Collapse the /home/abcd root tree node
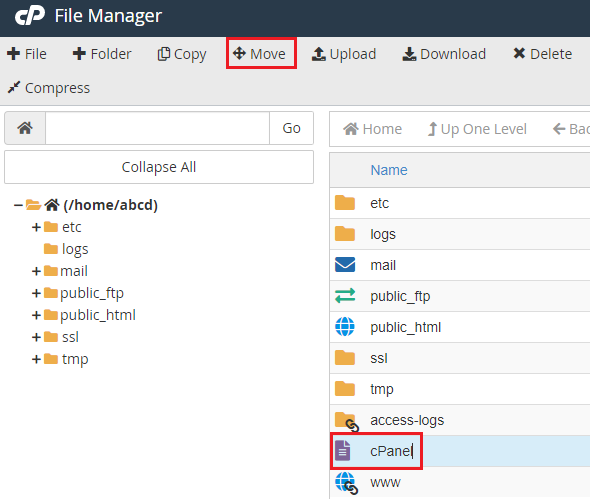 pyautogui.click(x=18, y=205)
